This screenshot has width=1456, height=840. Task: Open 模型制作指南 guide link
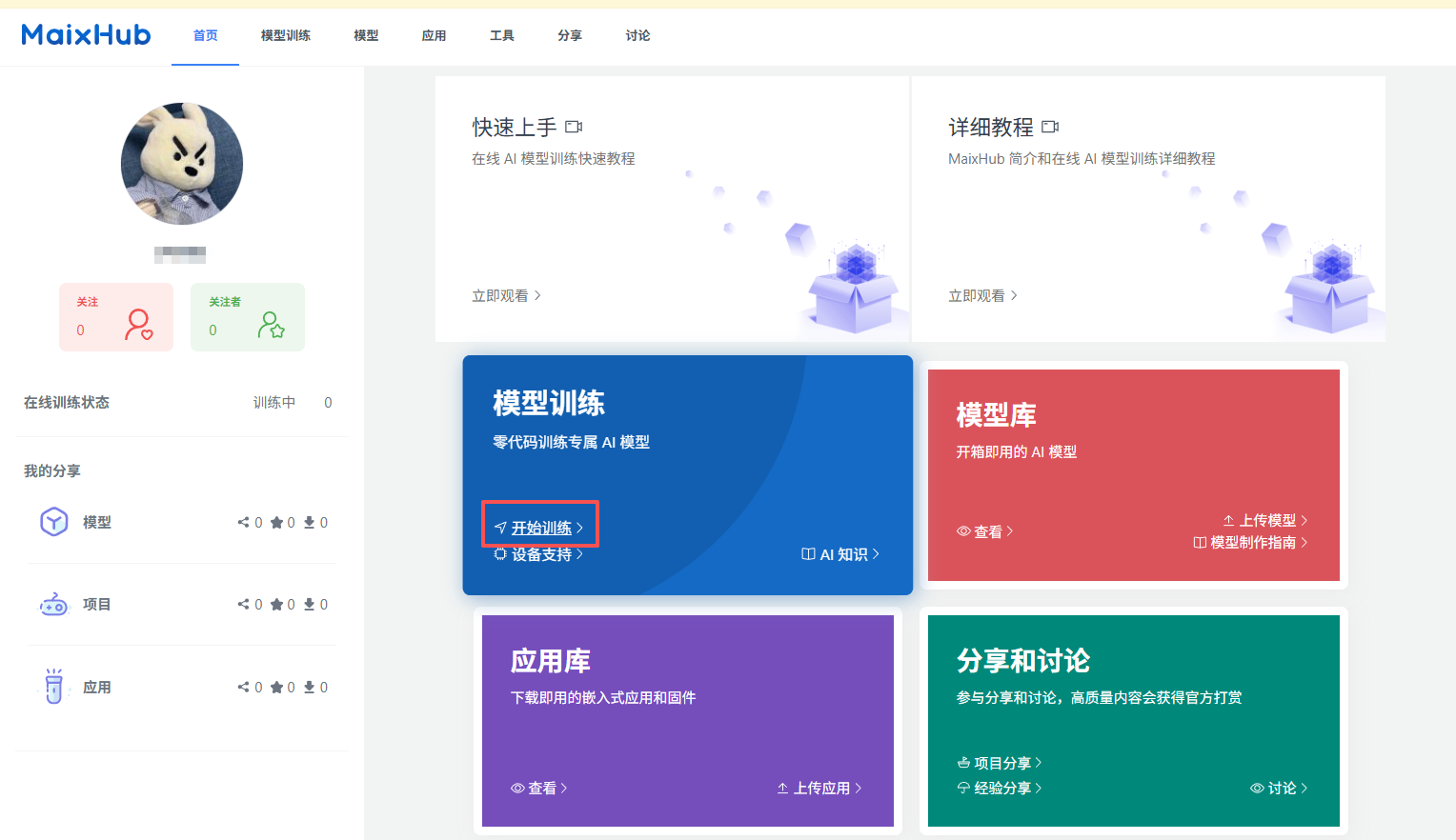pos(1251,542)
